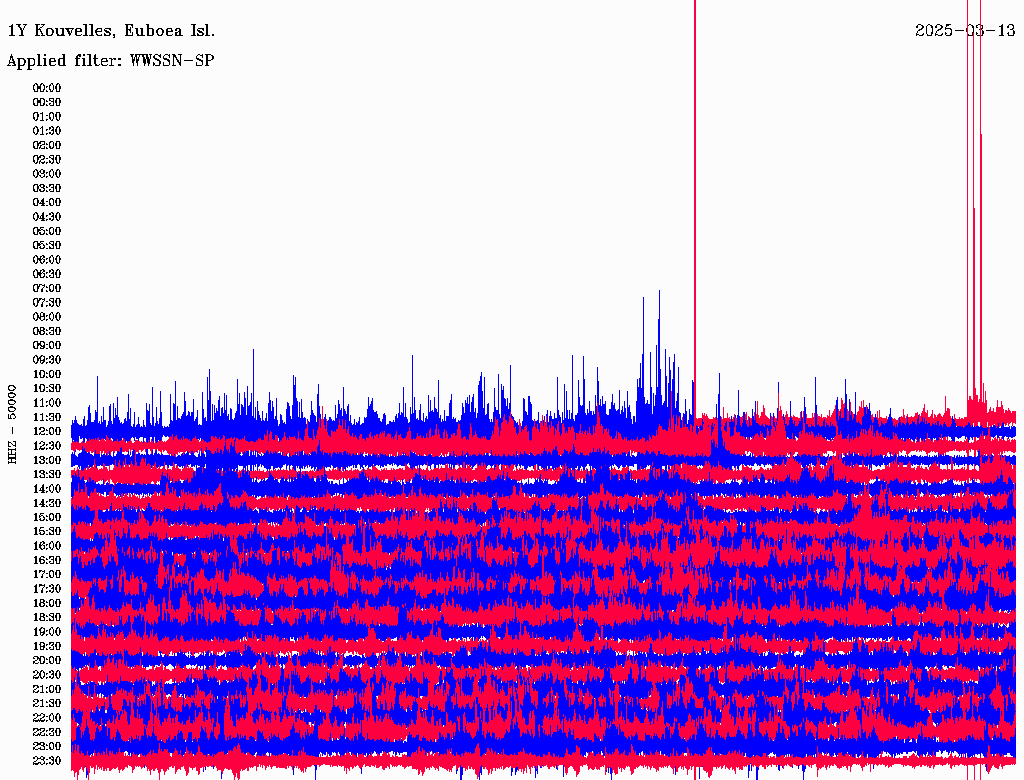The height and width of the screenshot is (780, 1024).
Task: Click the vertical 'HHZ - 50000' axis label
Action: [x=12, y=423]
